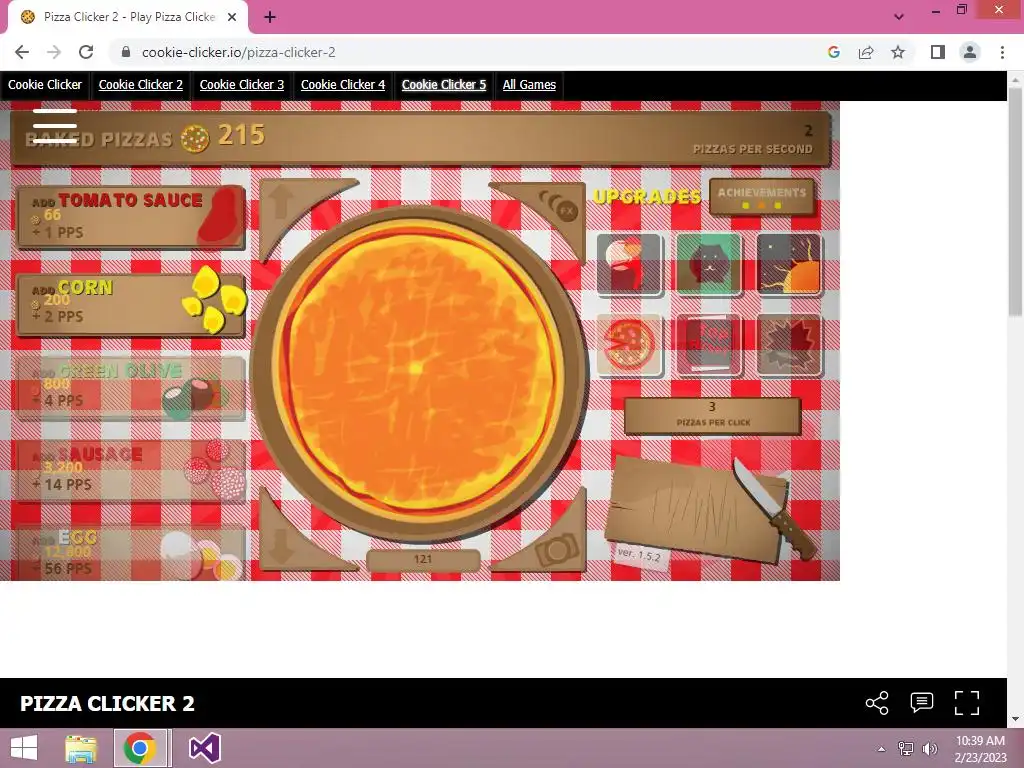Show hidden system tray icons
This screenshot has height=768, width=1024.
tap(882, 749)
